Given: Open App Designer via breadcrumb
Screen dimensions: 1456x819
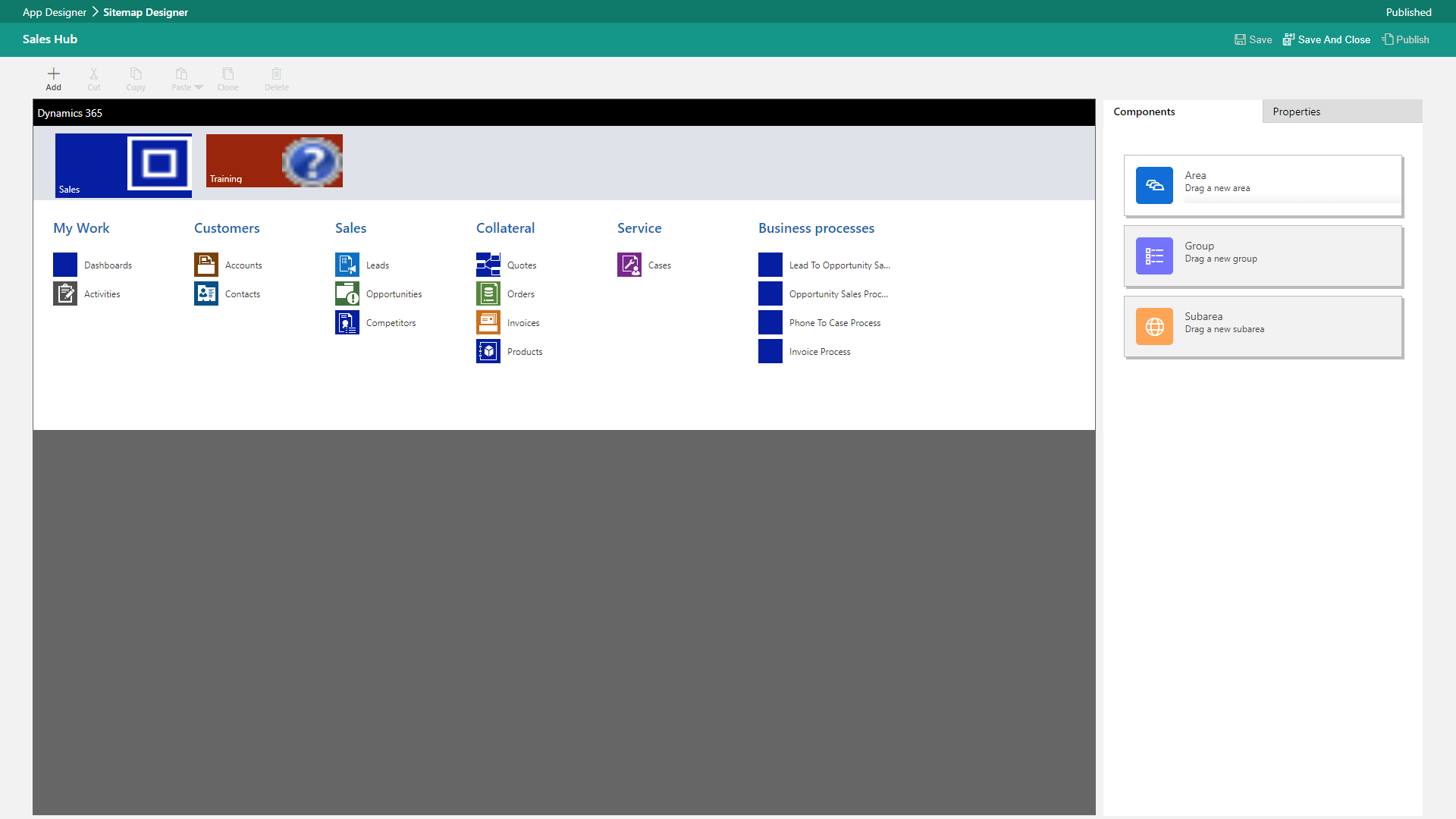Looking at the screenshot, I should (x=53, y=11).
